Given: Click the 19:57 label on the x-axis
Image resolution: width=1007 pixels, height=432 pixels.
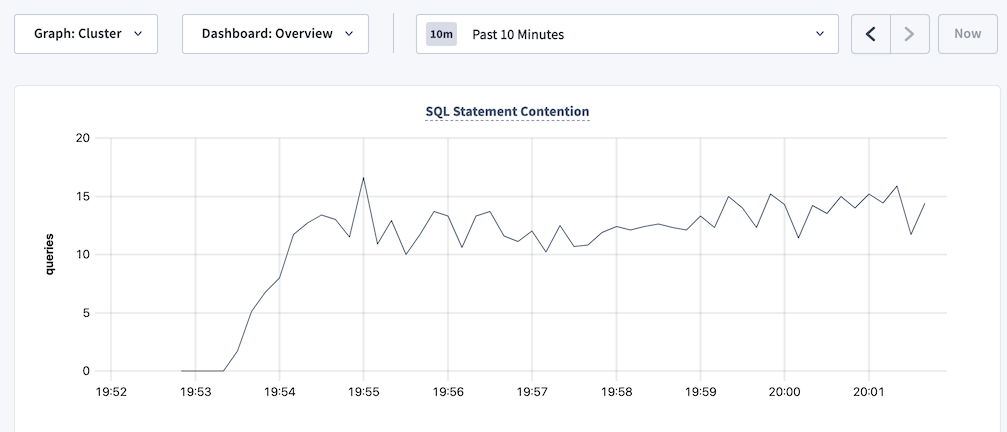Looking at the screenshot, I should coord(532,393).
